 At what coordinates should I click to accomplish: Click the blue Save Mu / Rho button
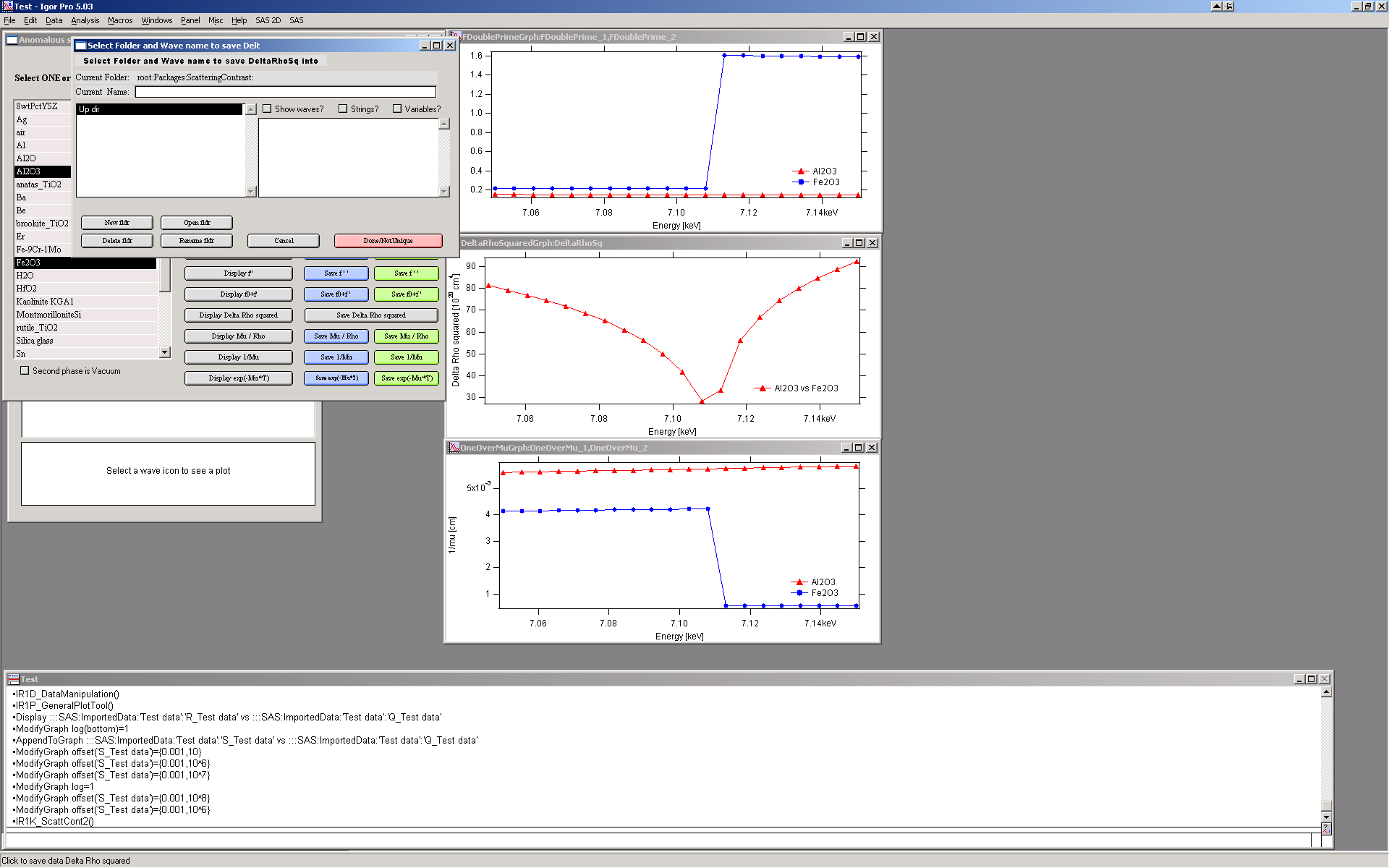click(x=336, y=336)
